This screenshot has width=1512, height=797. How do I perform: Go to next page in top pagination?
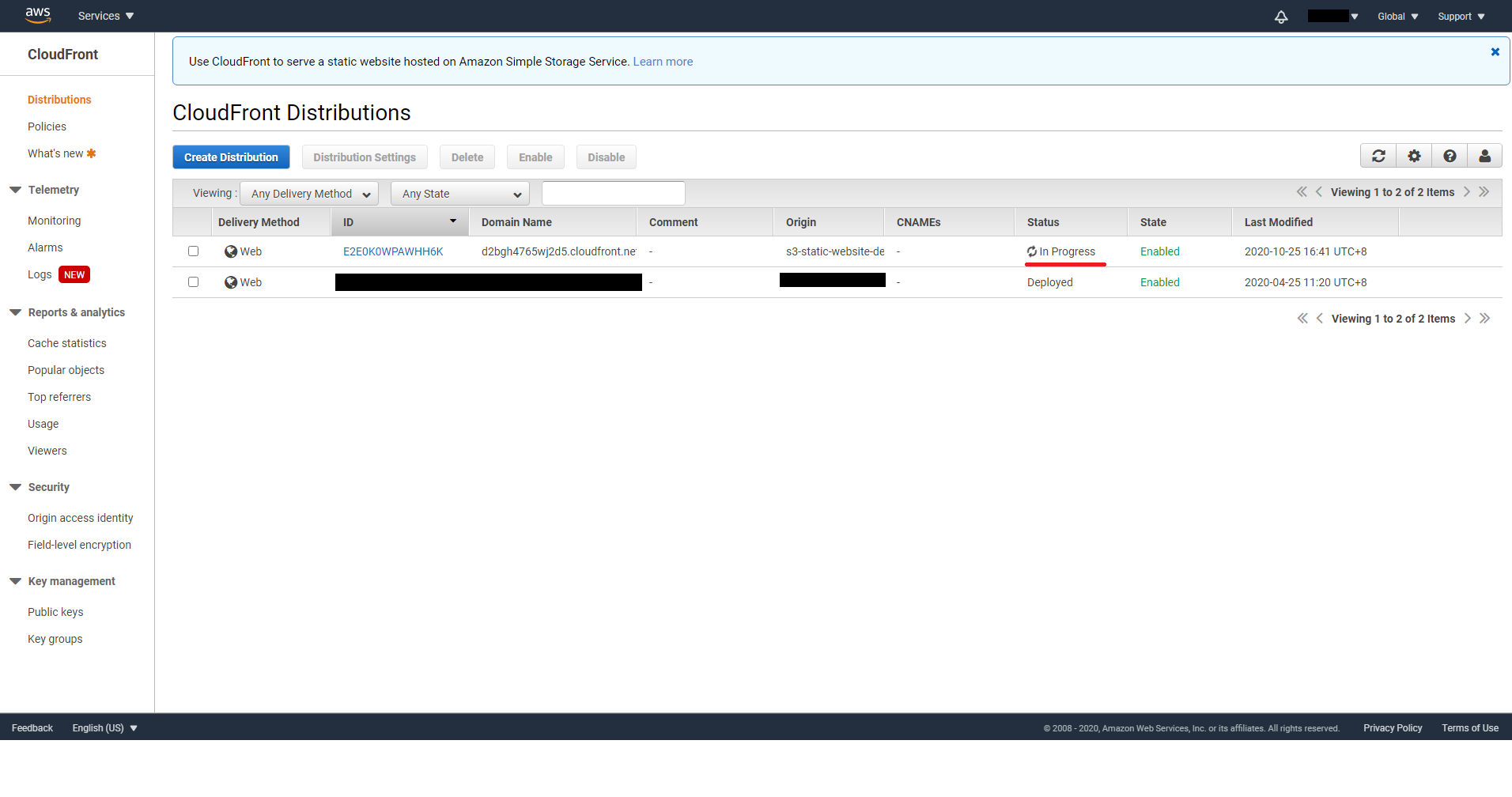[1467, 192]
